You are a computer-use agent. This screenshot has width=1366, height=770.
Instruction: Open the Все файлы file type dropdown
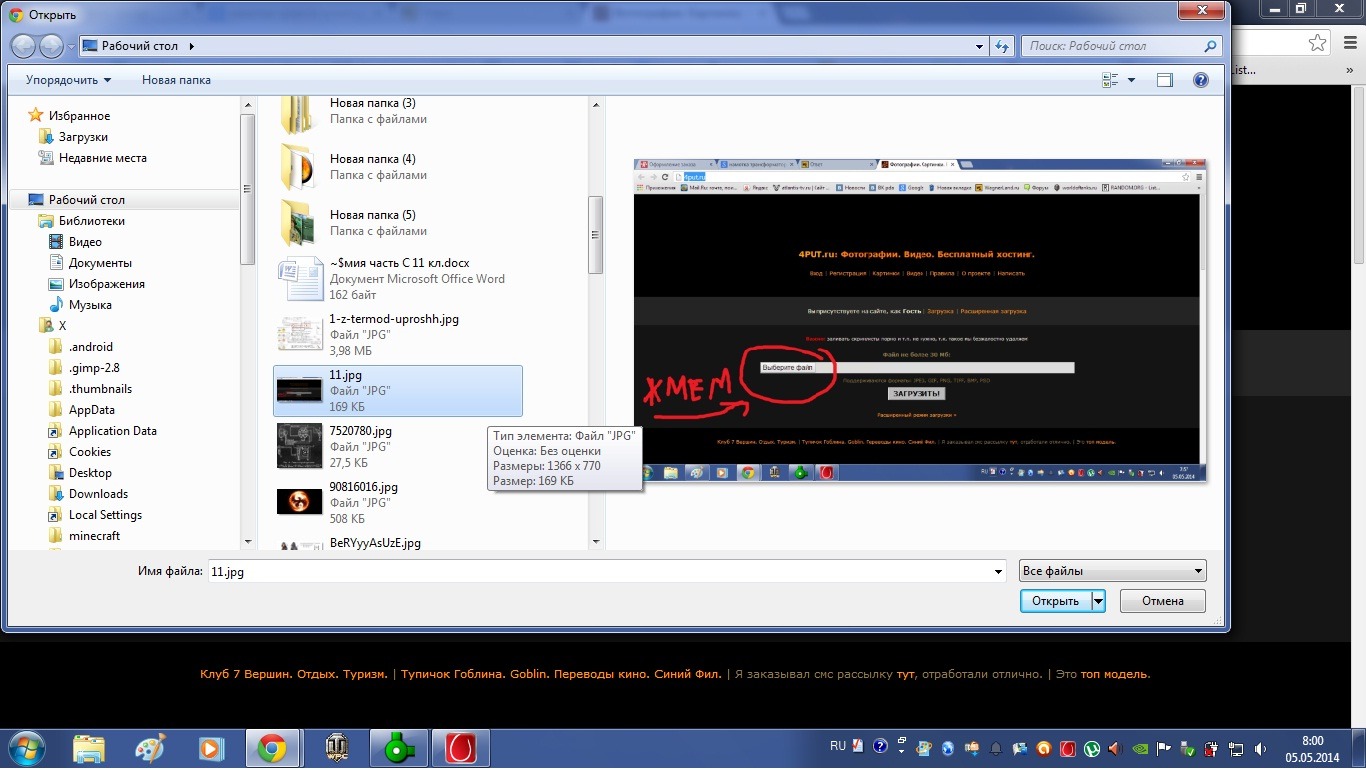tap(1112, 572)
